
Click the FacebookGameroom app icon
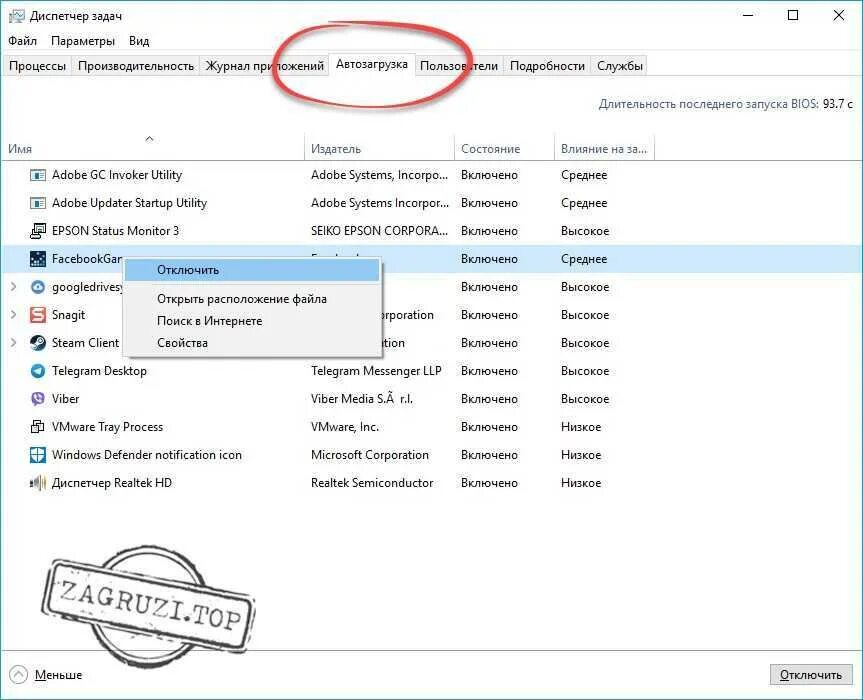click(x=37, y=259)
